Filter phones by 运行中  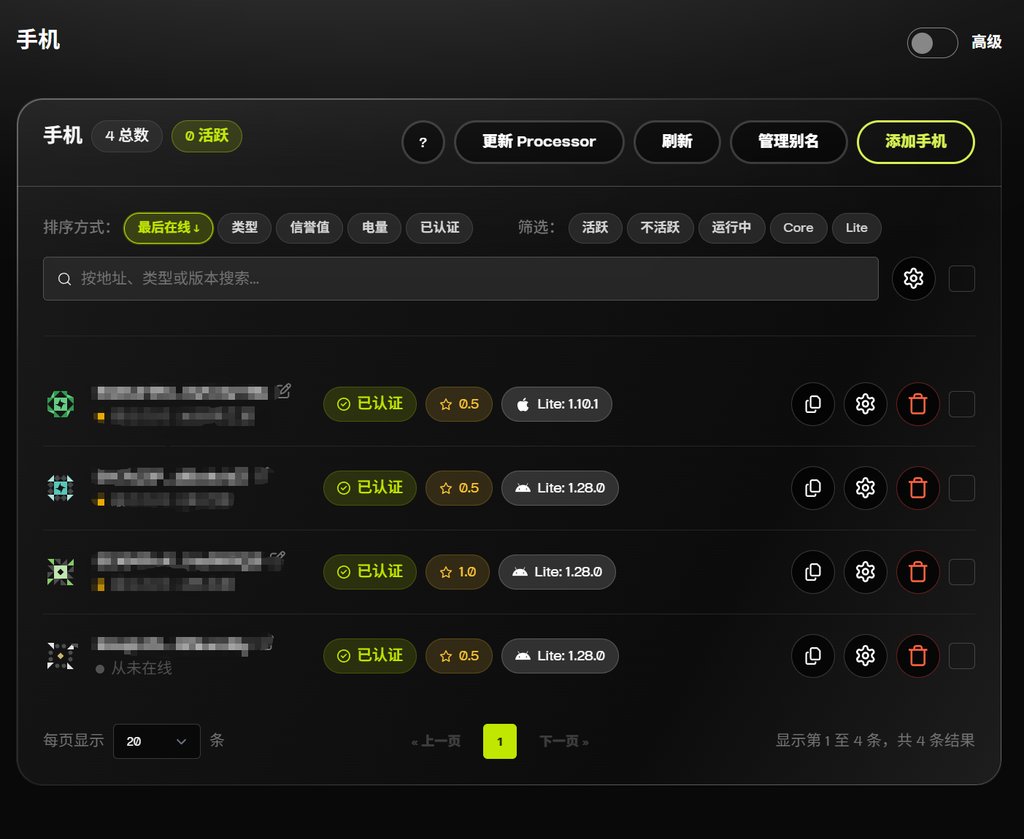[731, 228]
